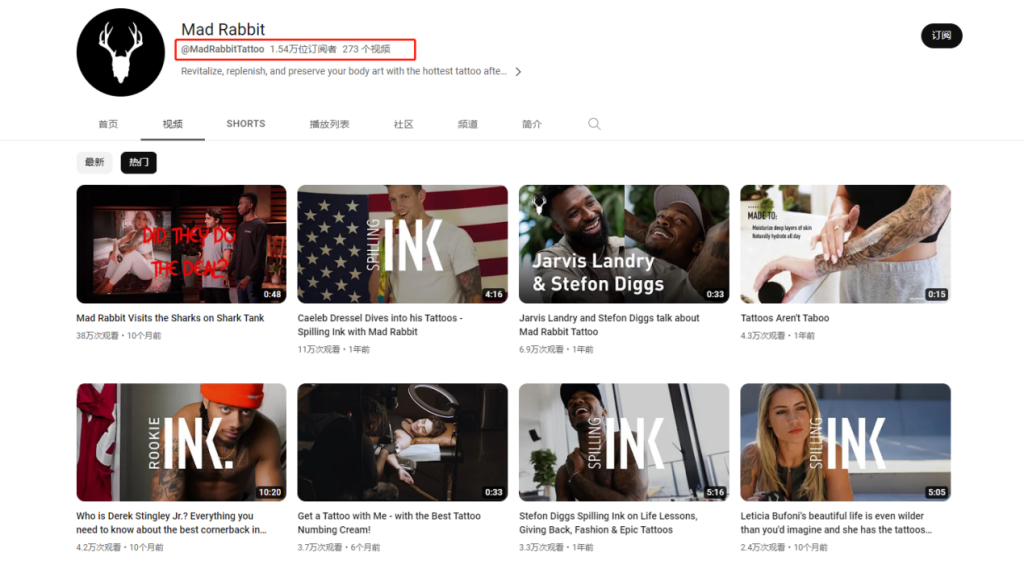Open Leticia Bufoni Spilling Ink thumbnail
1024x569 pixels.
(x=845, y=442)
